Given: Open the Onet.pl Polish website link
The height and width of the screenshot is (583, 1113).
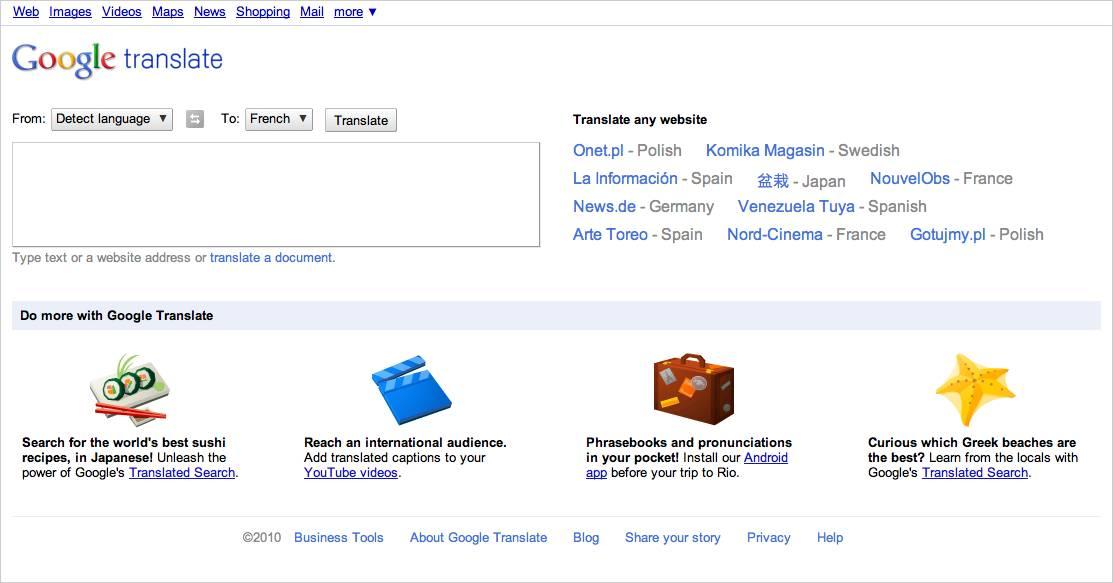Looking at the screenshot, I should pos(598,151).
